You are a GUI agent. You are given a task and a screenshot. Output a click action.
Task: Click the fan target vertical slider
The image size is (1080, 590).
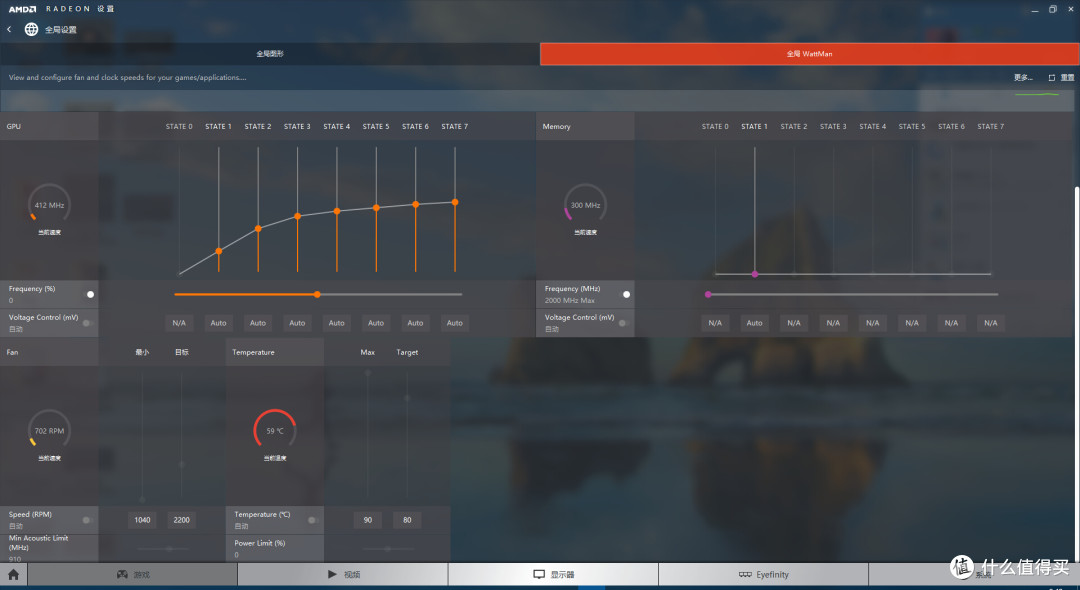(x=181, y=436)
